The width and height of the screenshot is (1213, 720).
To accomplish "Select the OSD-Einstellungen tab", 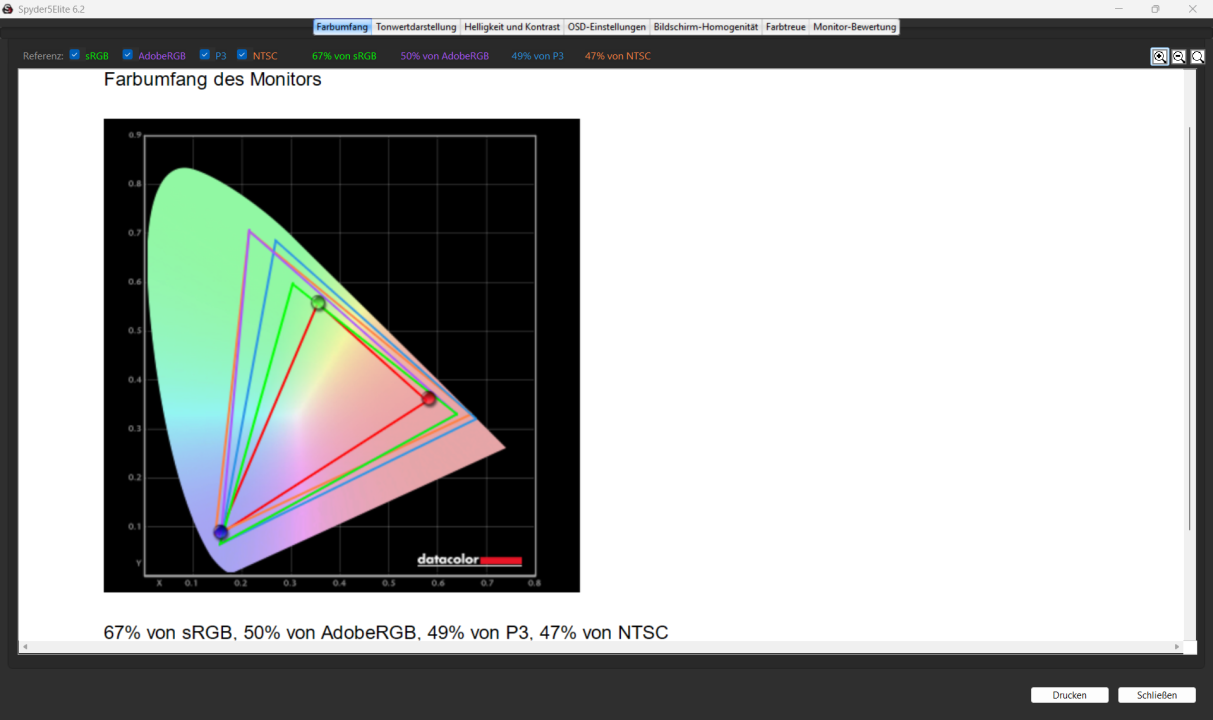I will click(606, 27).
